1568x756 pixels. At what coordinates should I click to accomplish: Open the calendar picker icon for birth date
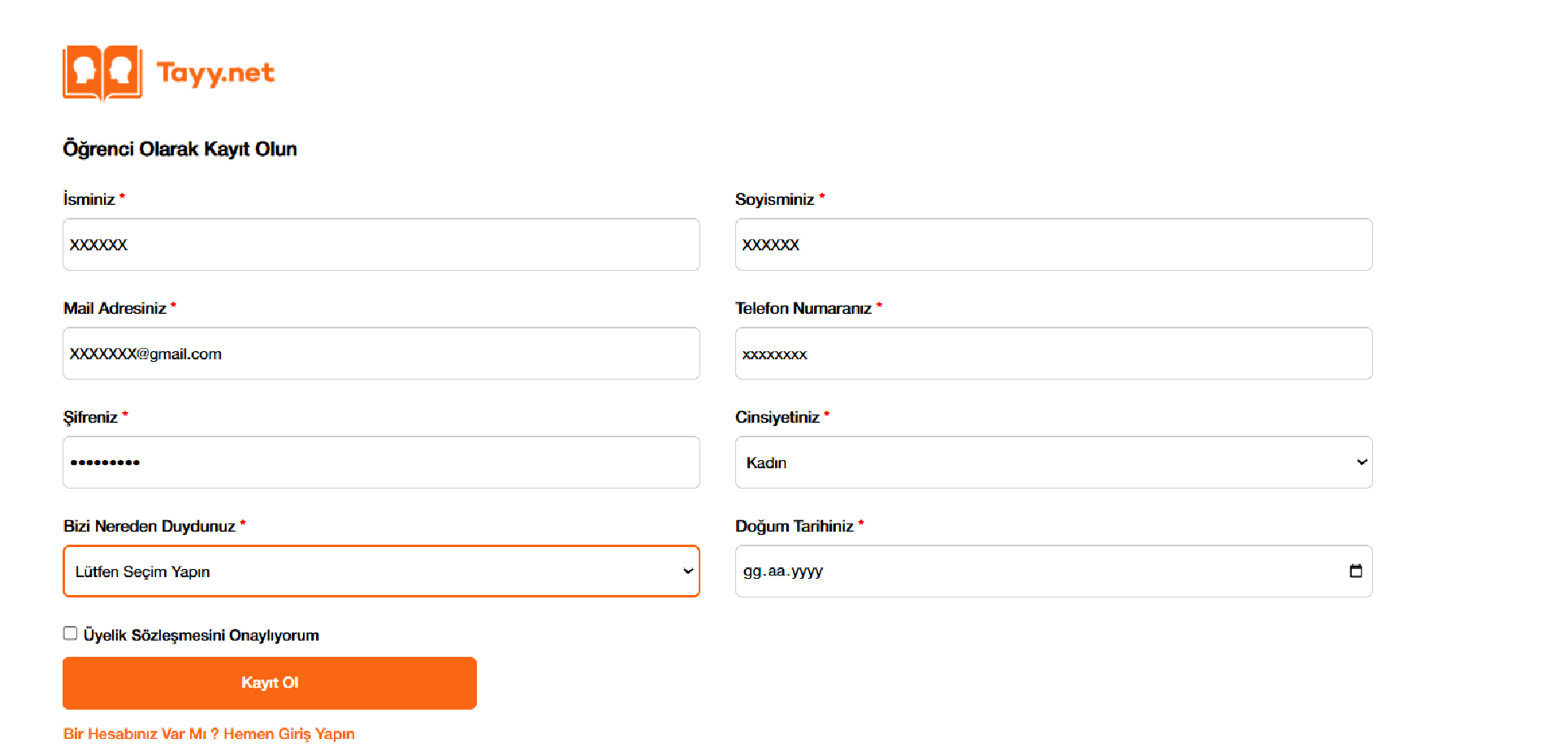[1355, 571]
